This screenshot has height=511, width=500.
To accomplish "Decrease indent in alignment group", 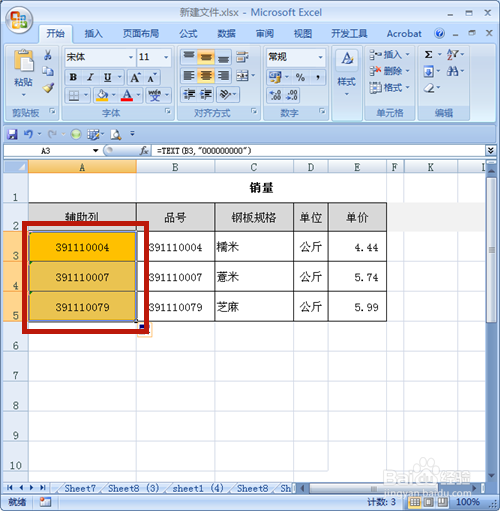I will tap(189, 95).
